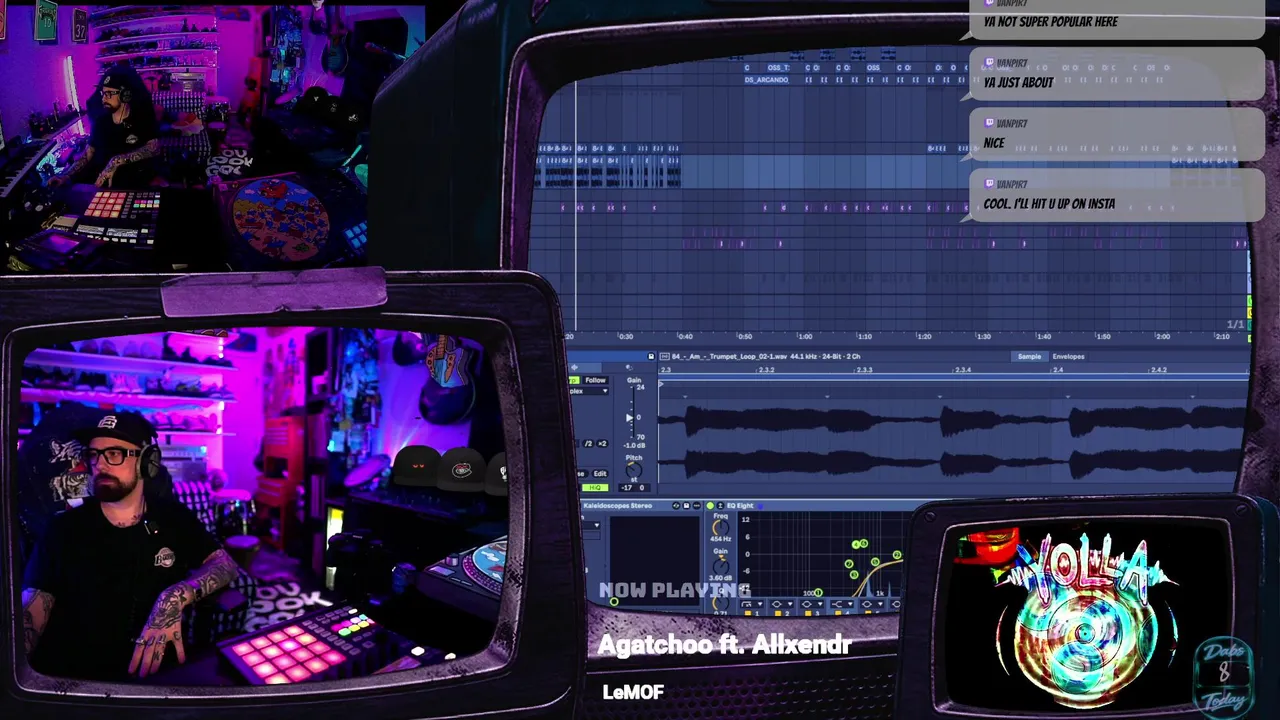Click the sample file icon before 84_-_Am_-_Trumpet_Loop
Image resolution: width=1280 pixels, height=720 pixels.
pyautogui.click(x=664, y=356)
